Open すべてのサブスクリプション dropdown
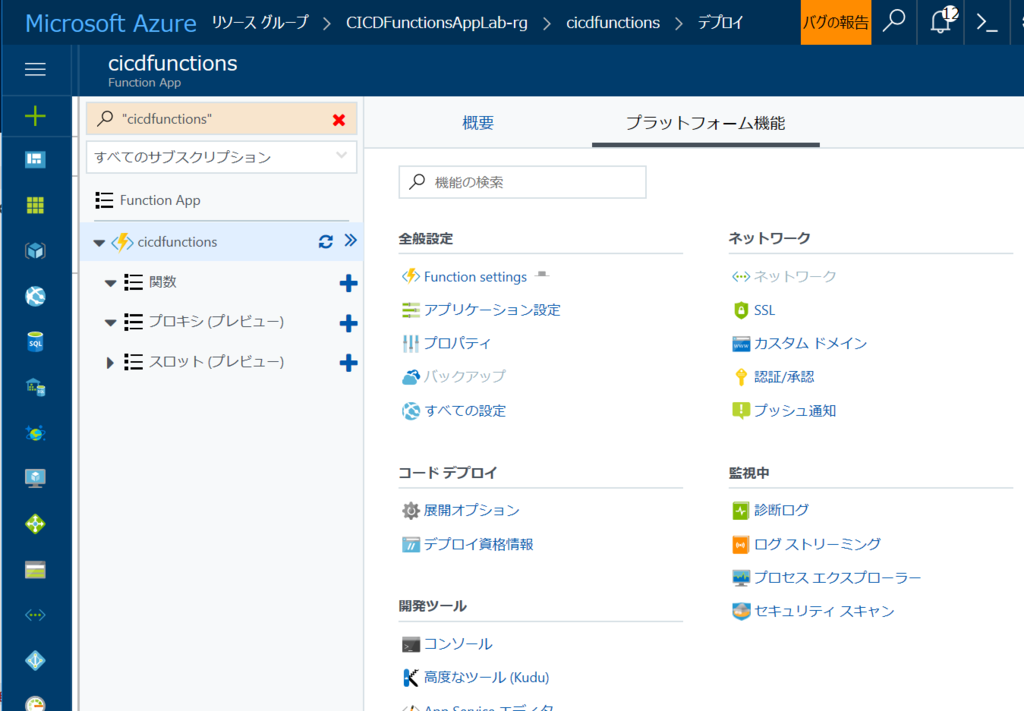Viewport: 1024px width, 711px height. click(x=221, y=157)
